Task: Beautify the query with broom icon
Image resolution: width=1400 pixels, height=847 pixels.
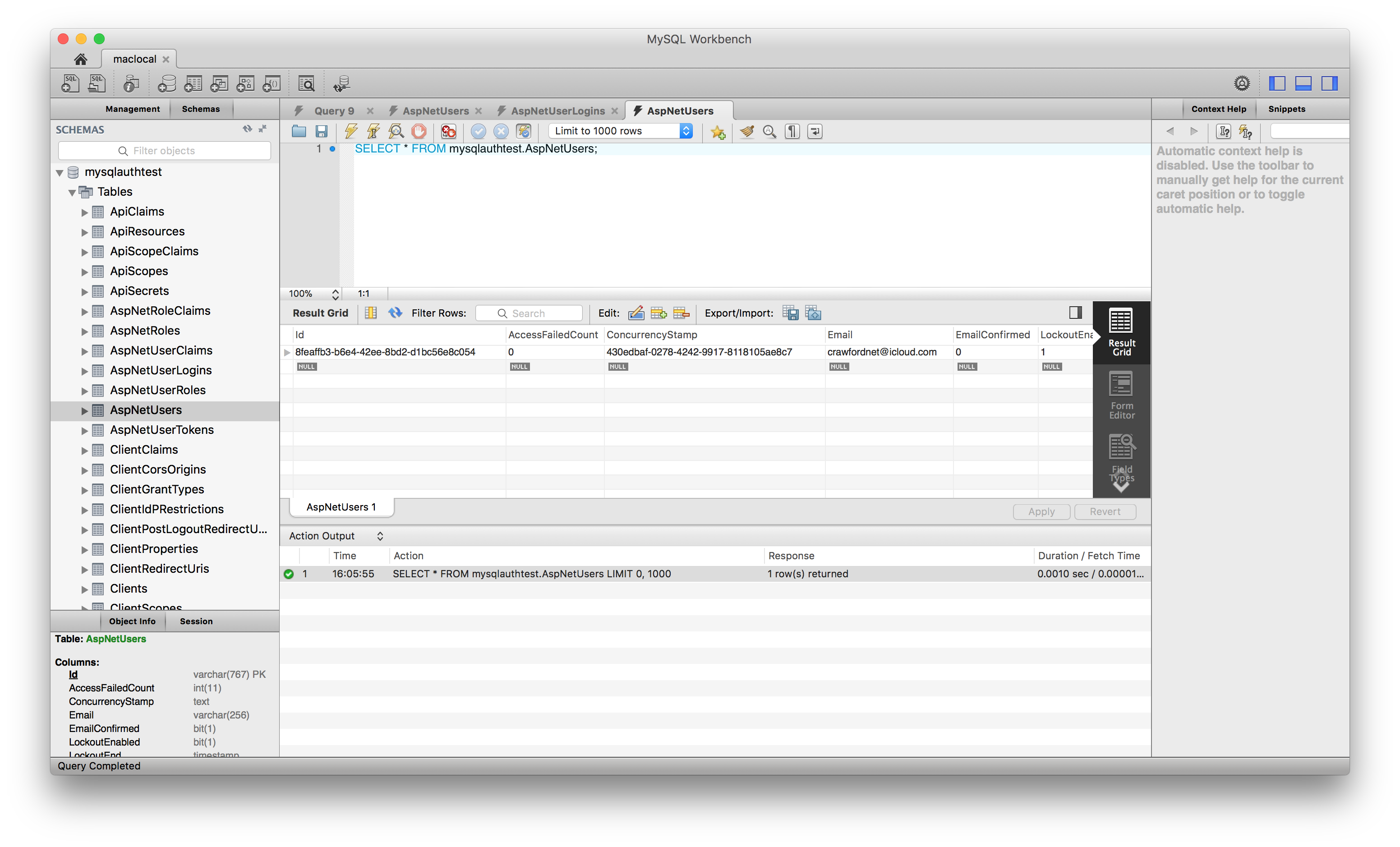Action: pyautogui.click(x=746, y=131)
